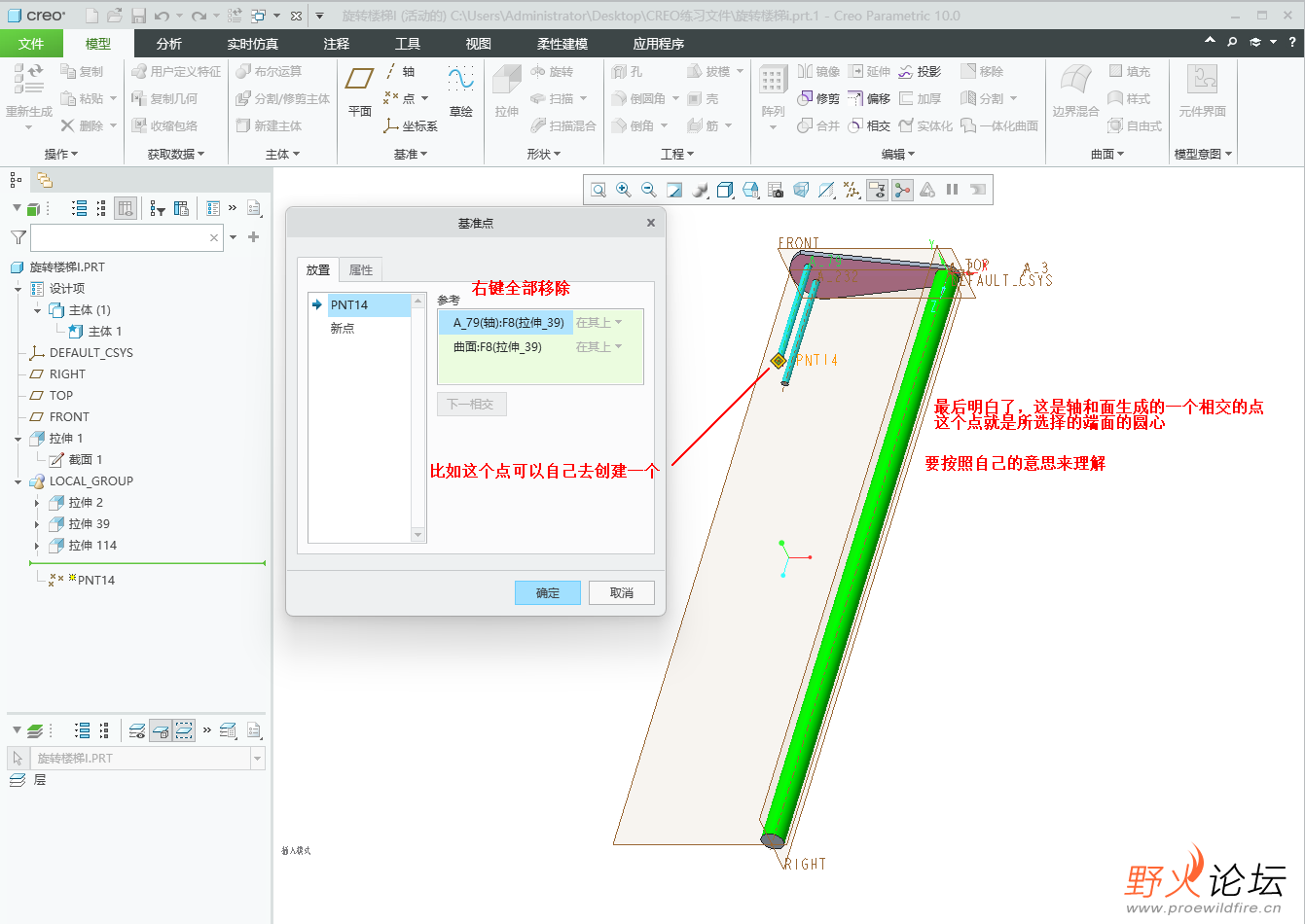Screen dimensions: 1305x924
Task: Click the Project (投影) tool
Action: coord(920,72)
